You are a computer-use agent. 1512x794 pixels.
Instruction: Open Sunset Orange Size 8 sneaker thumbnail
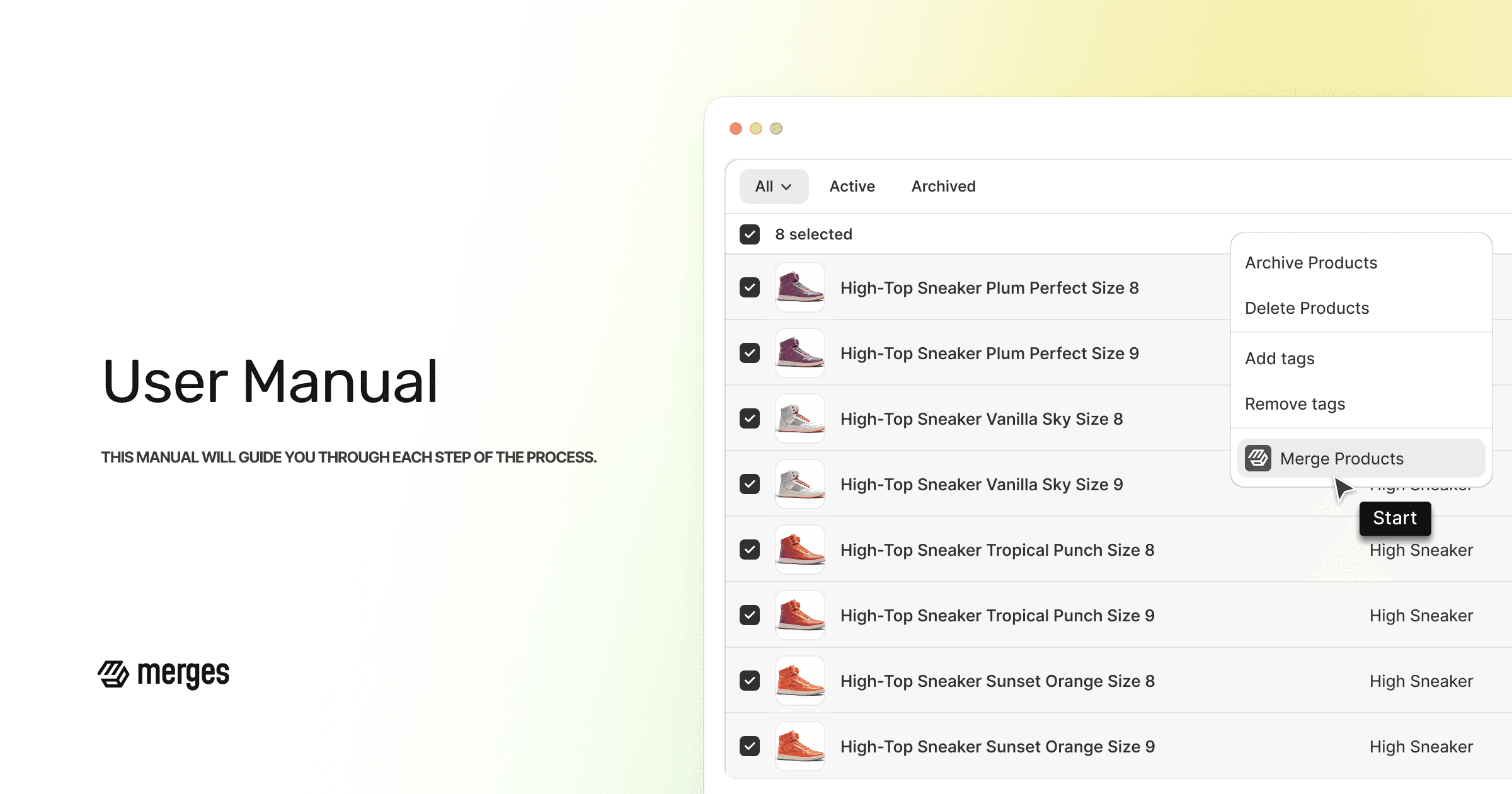[800, 681]
